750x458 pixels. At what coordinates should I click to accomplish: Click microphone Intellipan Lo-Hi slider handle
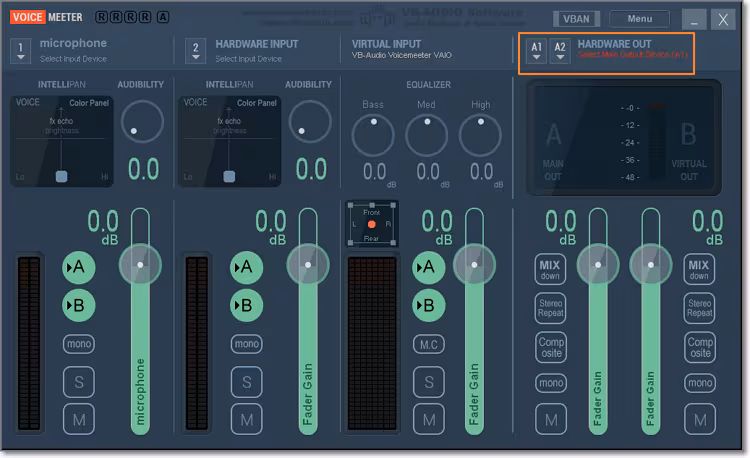tap(61, 176)
